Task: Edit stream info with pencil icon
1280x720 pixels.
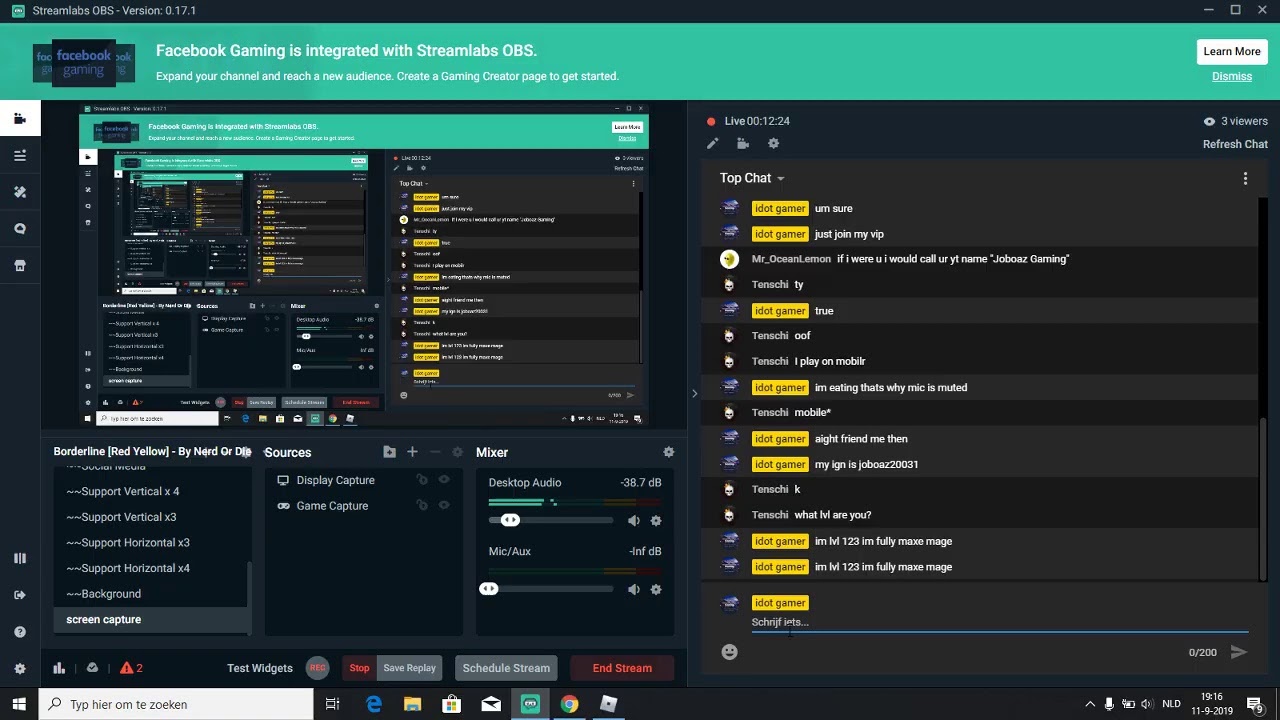Action: [712, 144]
